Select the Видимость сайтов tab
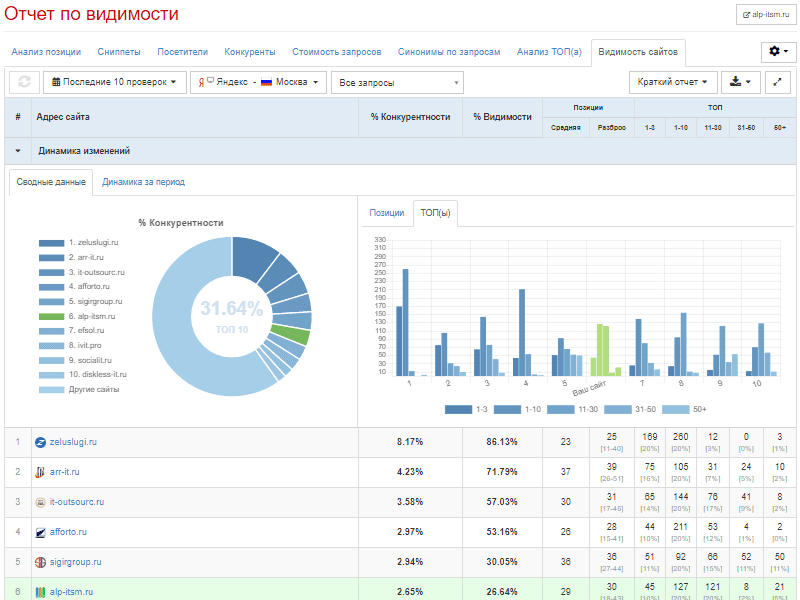This screenshot has height=600, width=800. coord(638,52)
